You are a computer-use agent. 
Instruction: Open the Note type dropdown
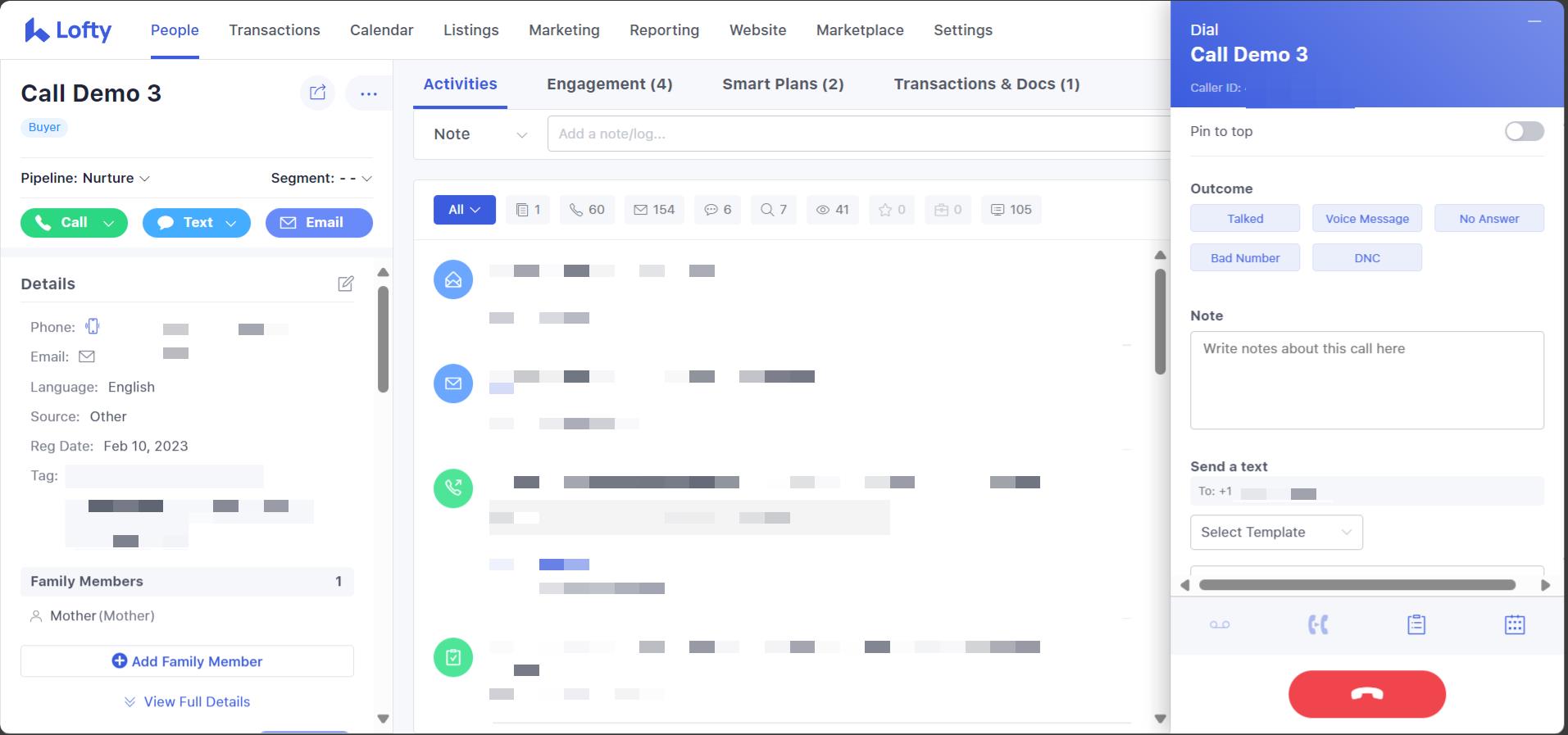(x=479, y=134)
